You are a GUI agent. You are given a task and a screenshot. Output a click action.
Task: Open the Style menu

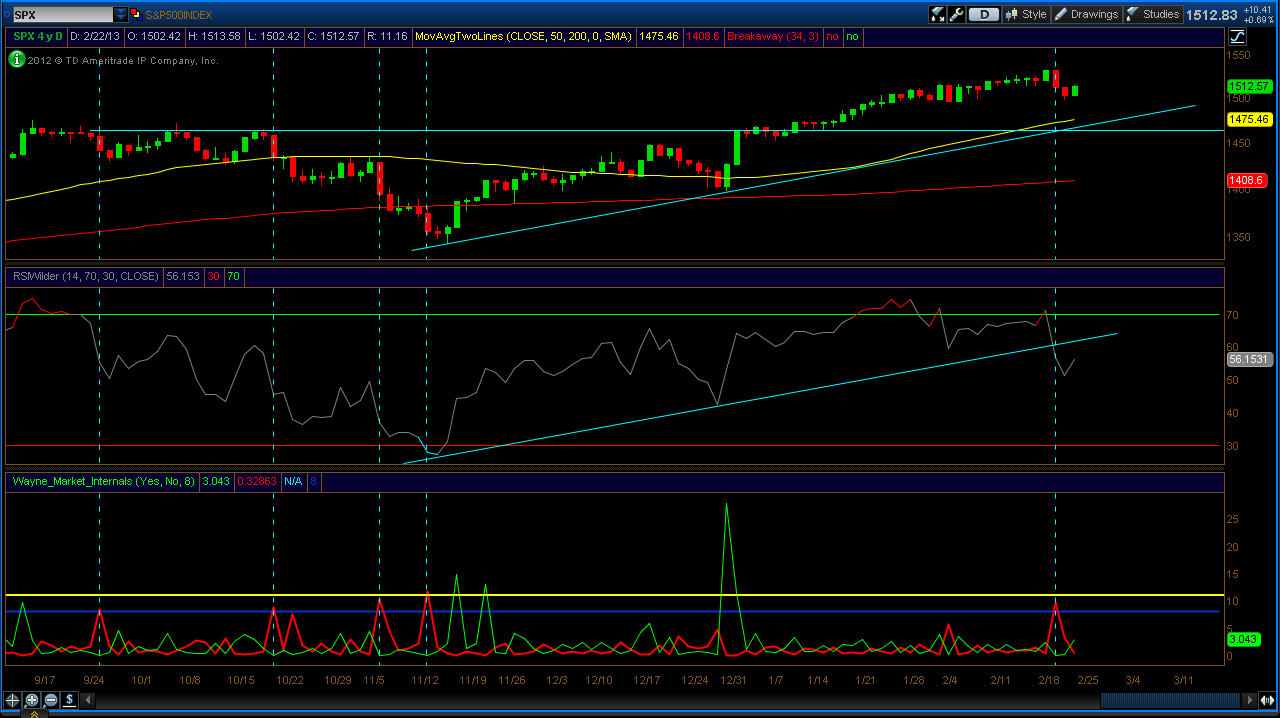click(1026, 14)
